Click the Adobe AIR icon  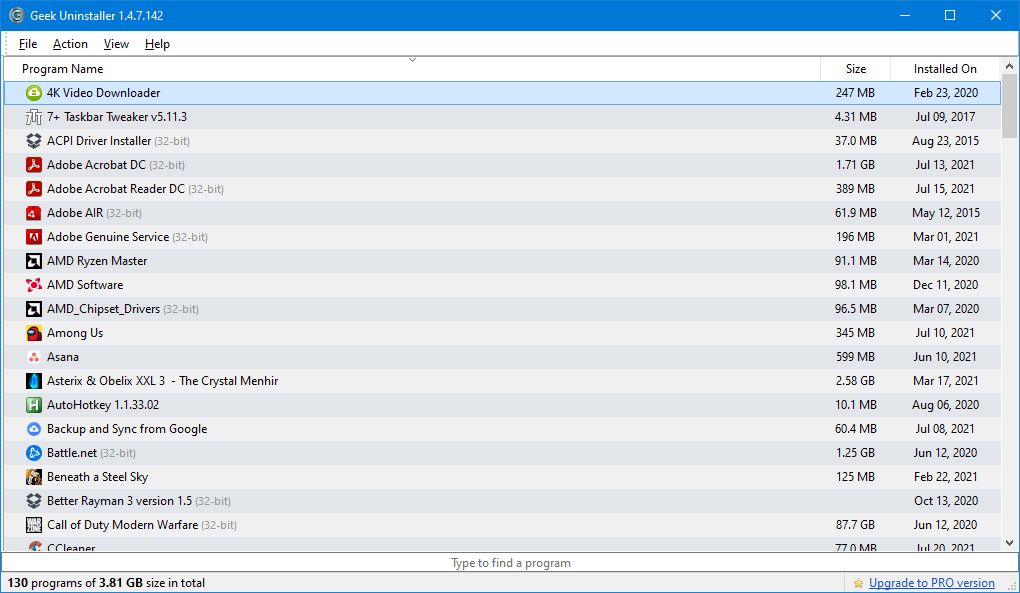[34, 213]
